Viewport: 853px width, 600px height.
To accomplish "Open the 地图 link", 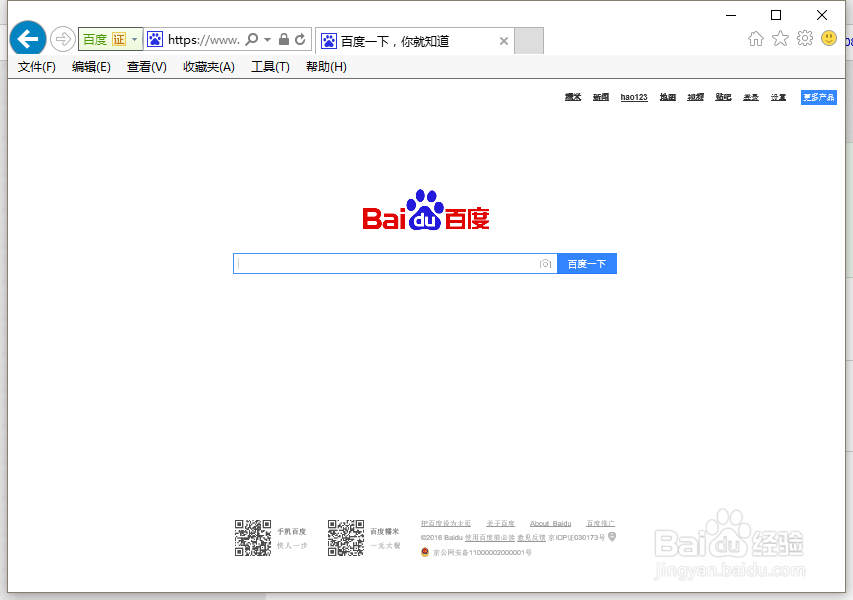I will tap(667, 97).
